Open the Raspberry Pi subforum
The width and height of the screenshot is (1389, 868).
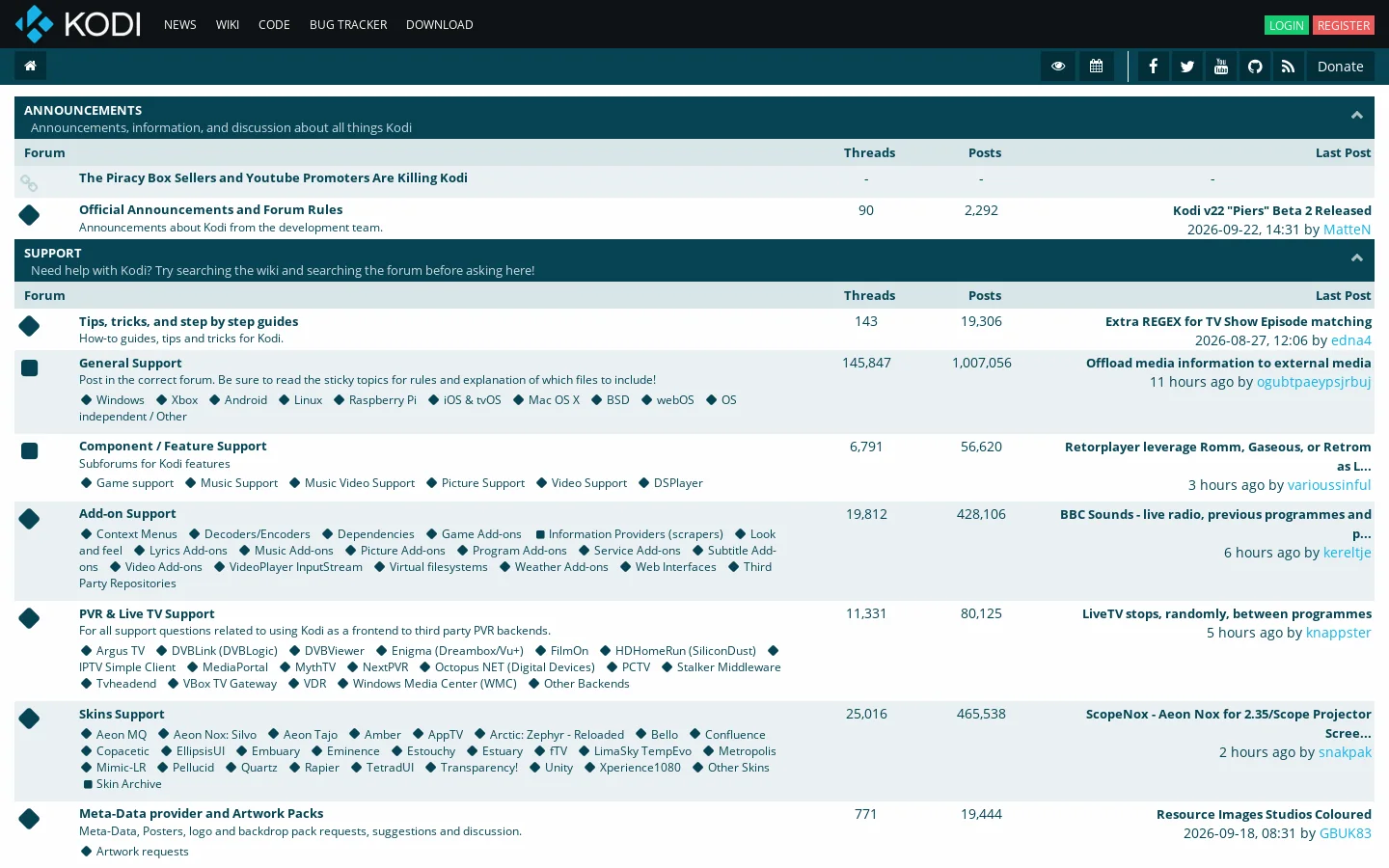[383, 400]
